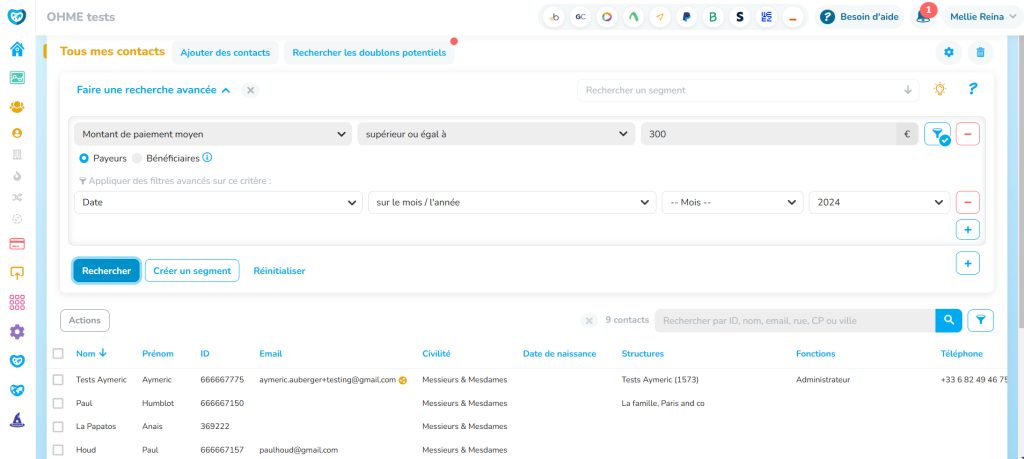This screenshot has height=459, width=1024.
Task: Click the 'Rechercher un segment' field
Action: tap(740, 90)
